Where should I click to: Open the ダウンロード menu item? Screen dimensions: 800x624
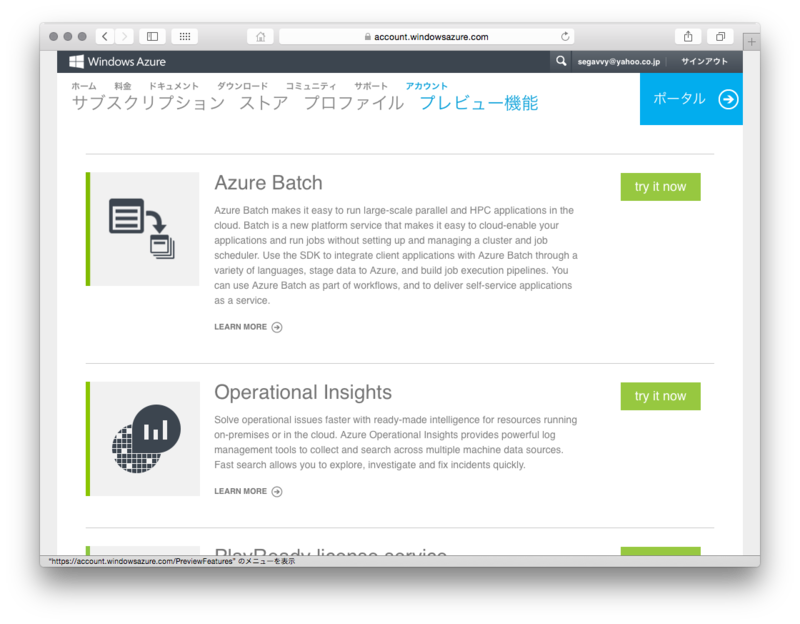[242, 86]
